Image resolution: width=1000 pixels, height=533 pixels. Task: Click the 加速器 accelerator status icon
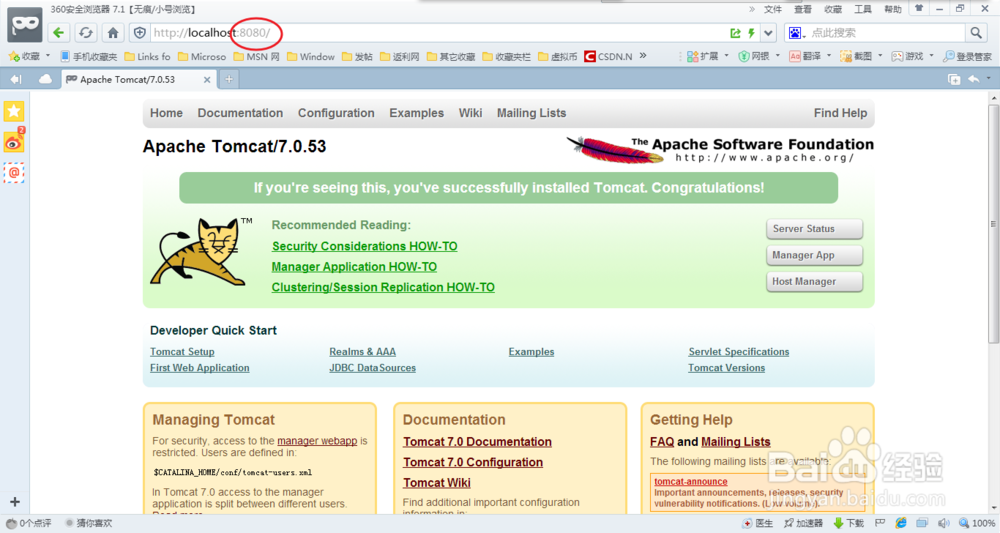[804, 523]
